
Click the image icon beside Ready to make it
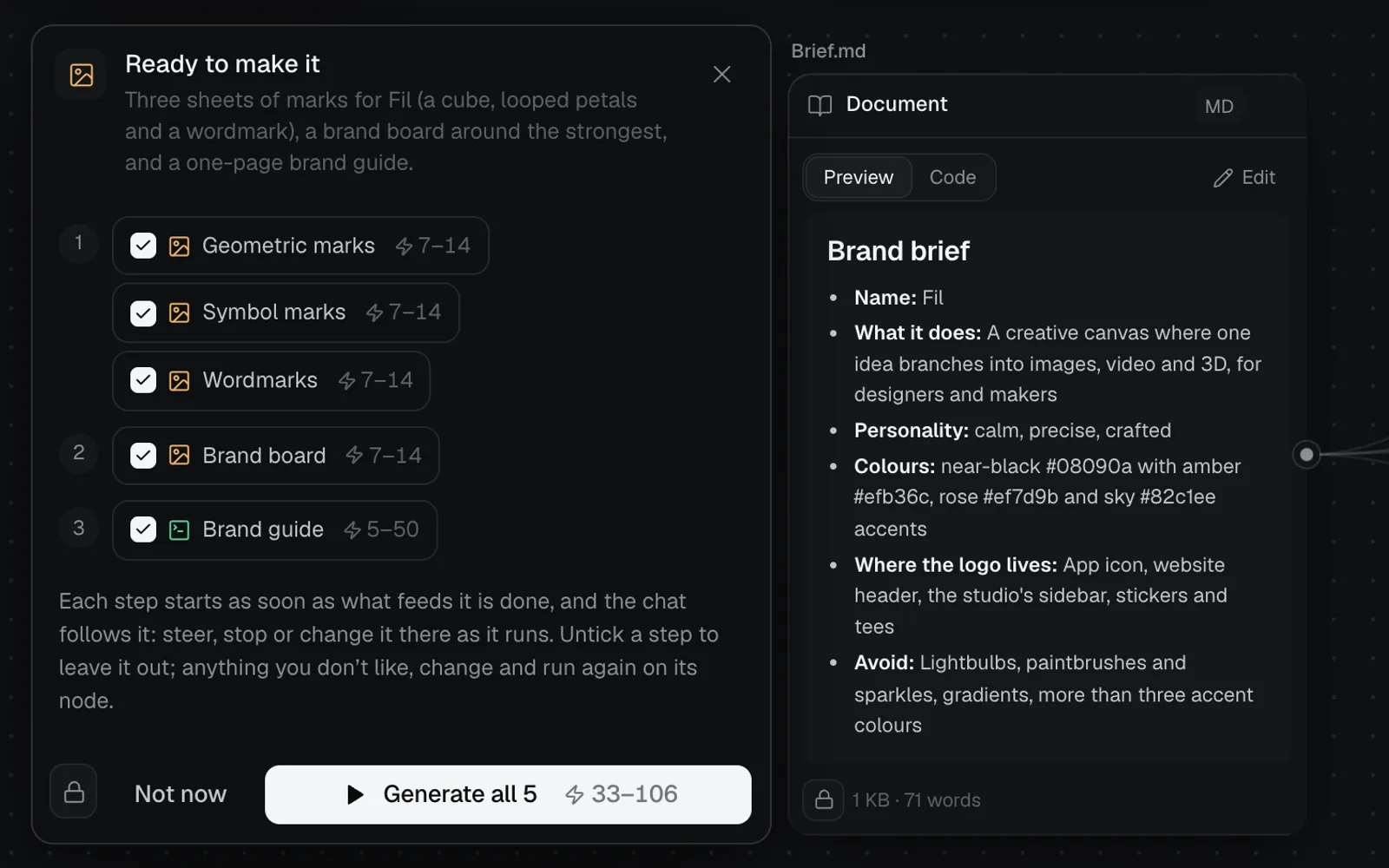(x=82, y=75)
